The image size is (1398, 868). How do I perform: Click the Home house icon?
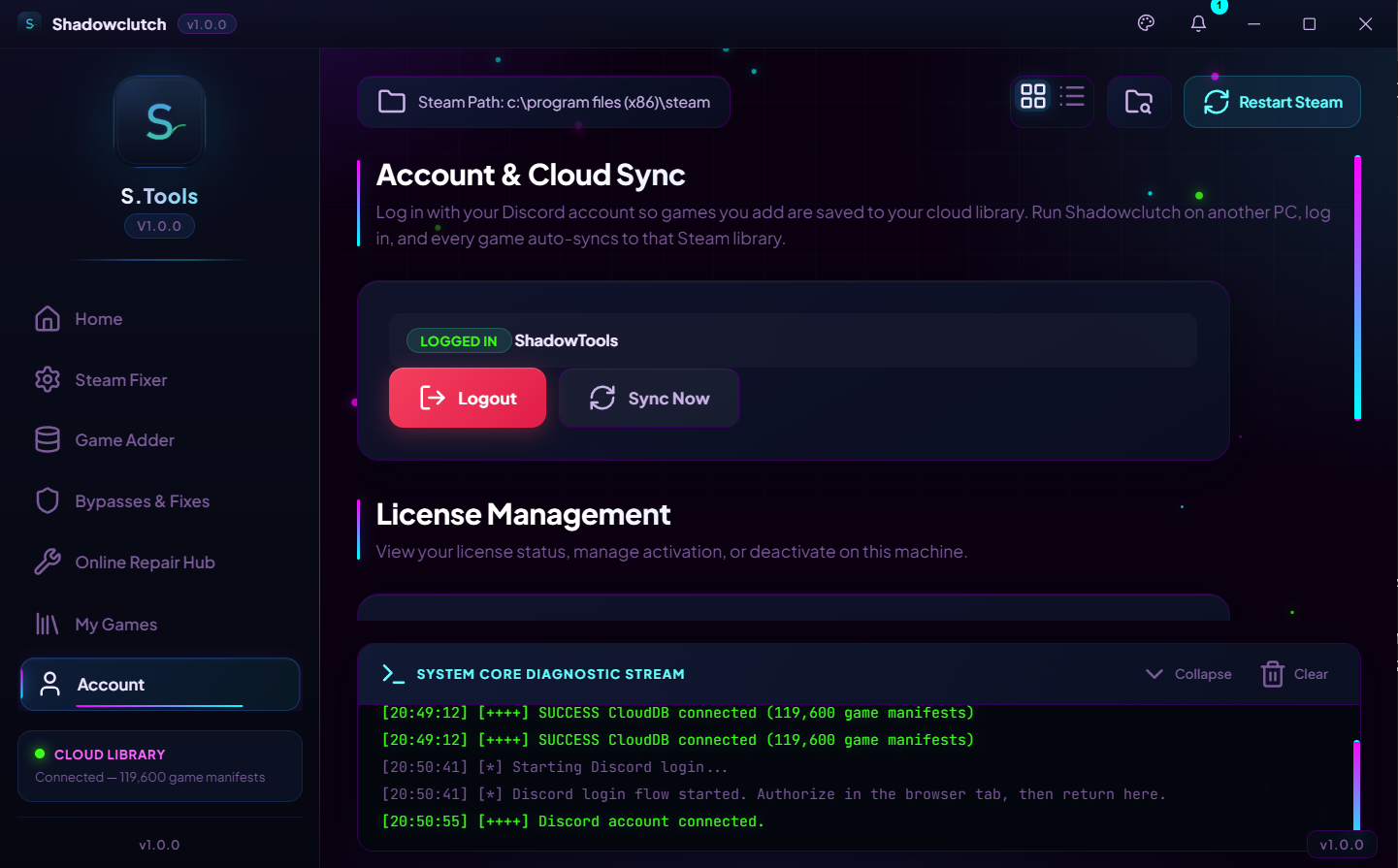click(x=48, y=319)
